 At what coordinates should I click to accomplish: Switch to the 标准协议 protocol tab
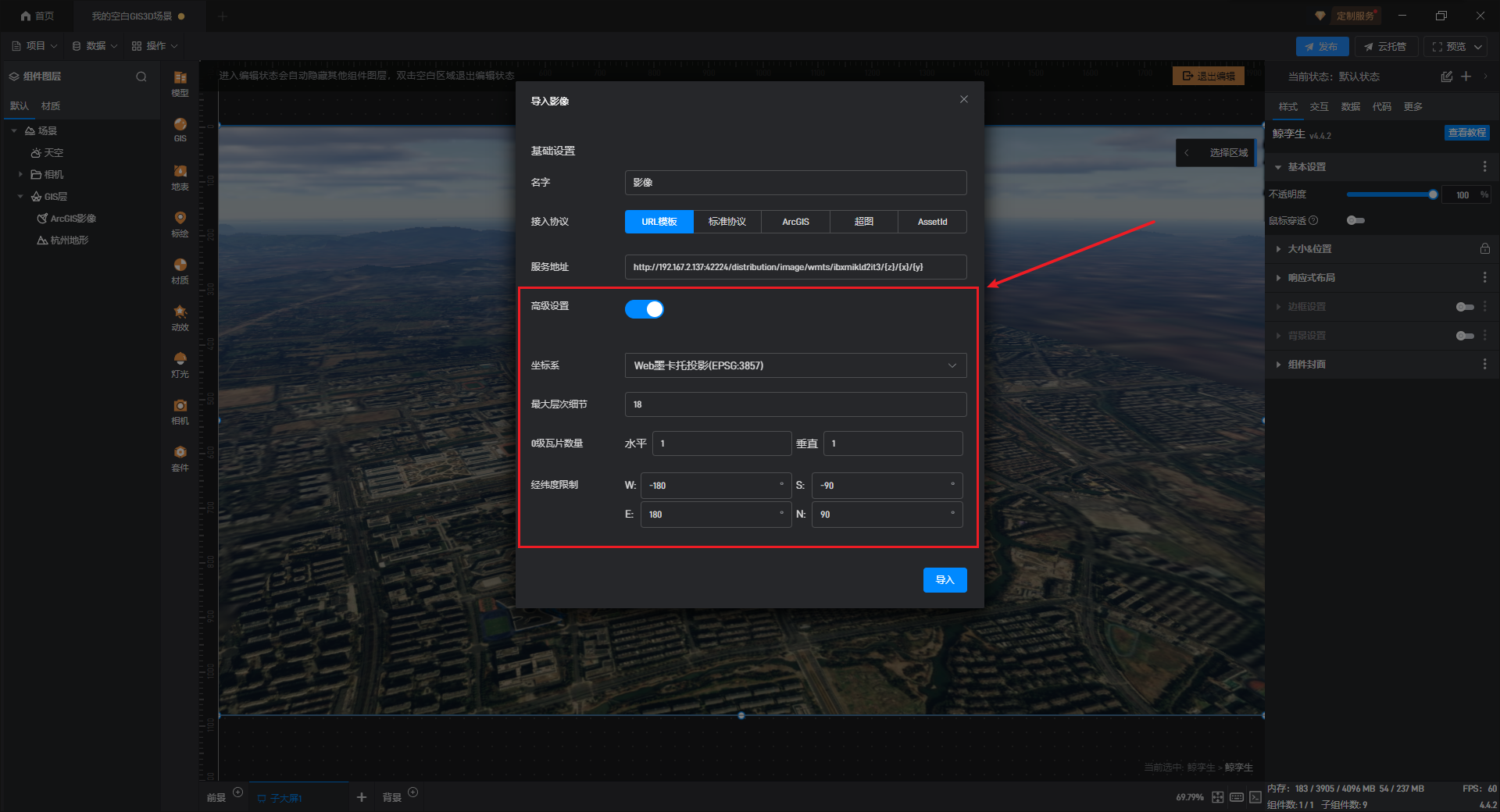pyautogui.click(x=727, y=222)
